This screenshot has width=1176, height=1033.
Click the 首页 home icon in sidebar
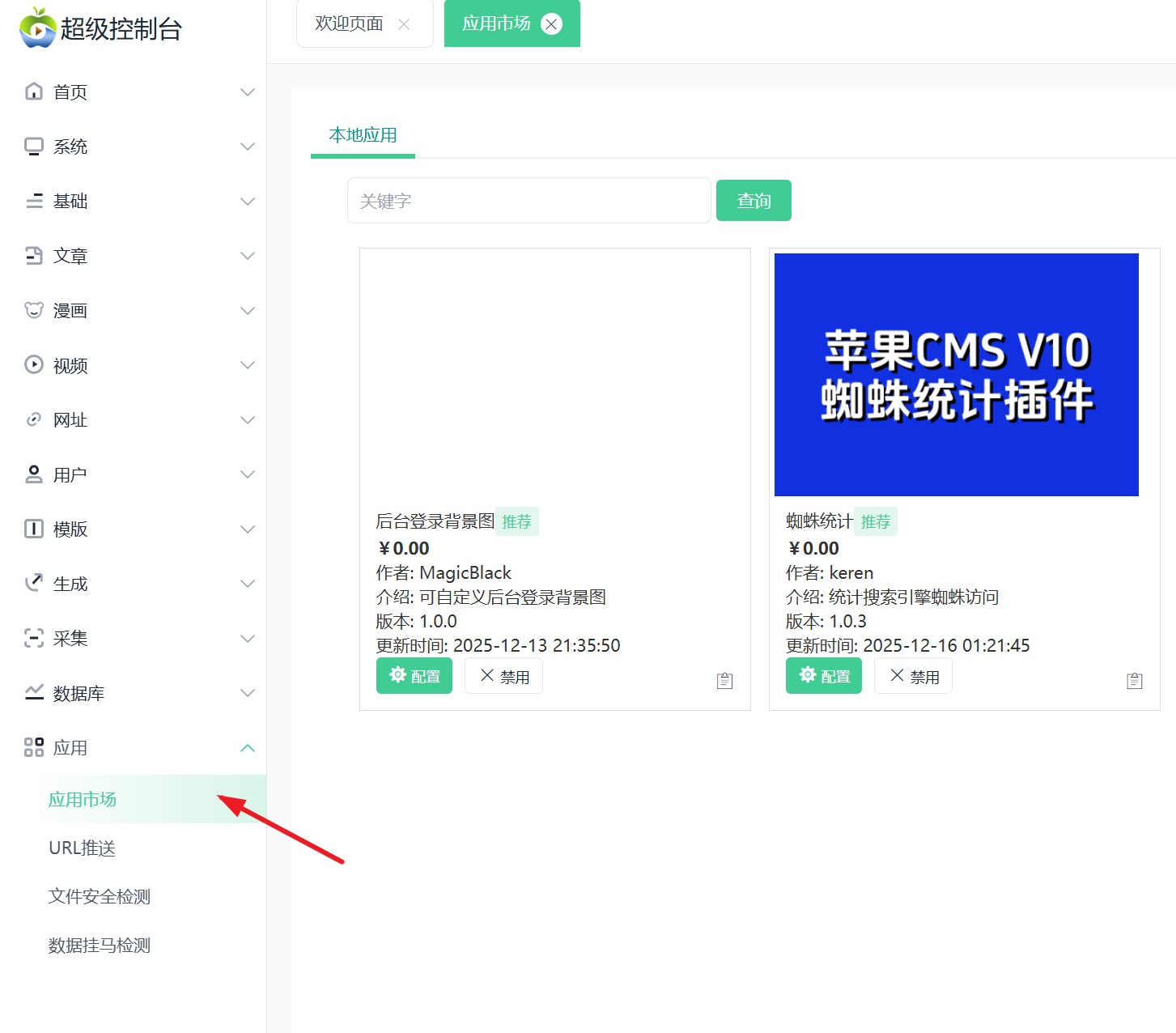coord(34,91)
